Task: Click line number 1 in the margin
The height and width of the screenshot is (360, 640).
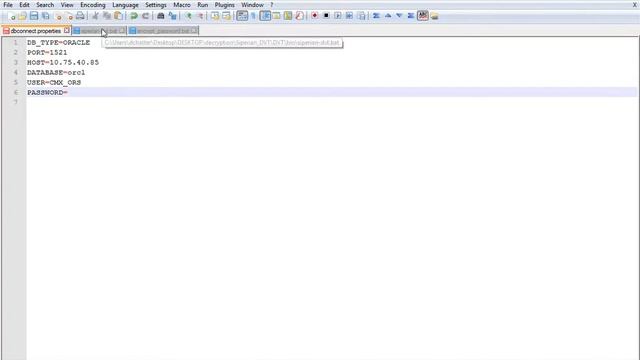Action: pos(16,42)
